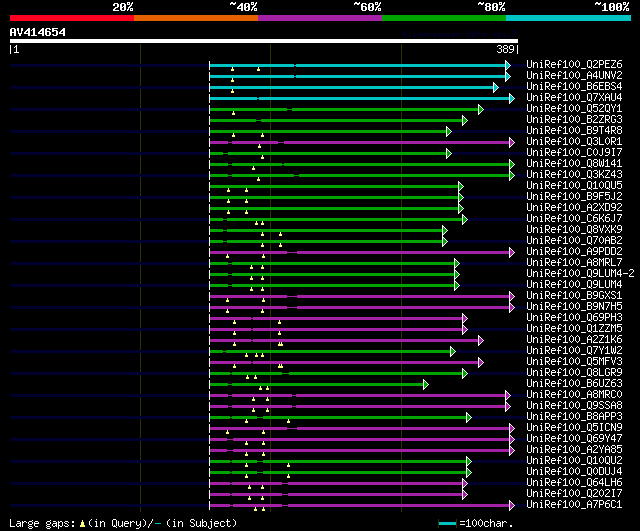The image size is (640, 531).
Task: Select hit label UniRef100_Q3KZ43
Action: [x=574, y=175]
